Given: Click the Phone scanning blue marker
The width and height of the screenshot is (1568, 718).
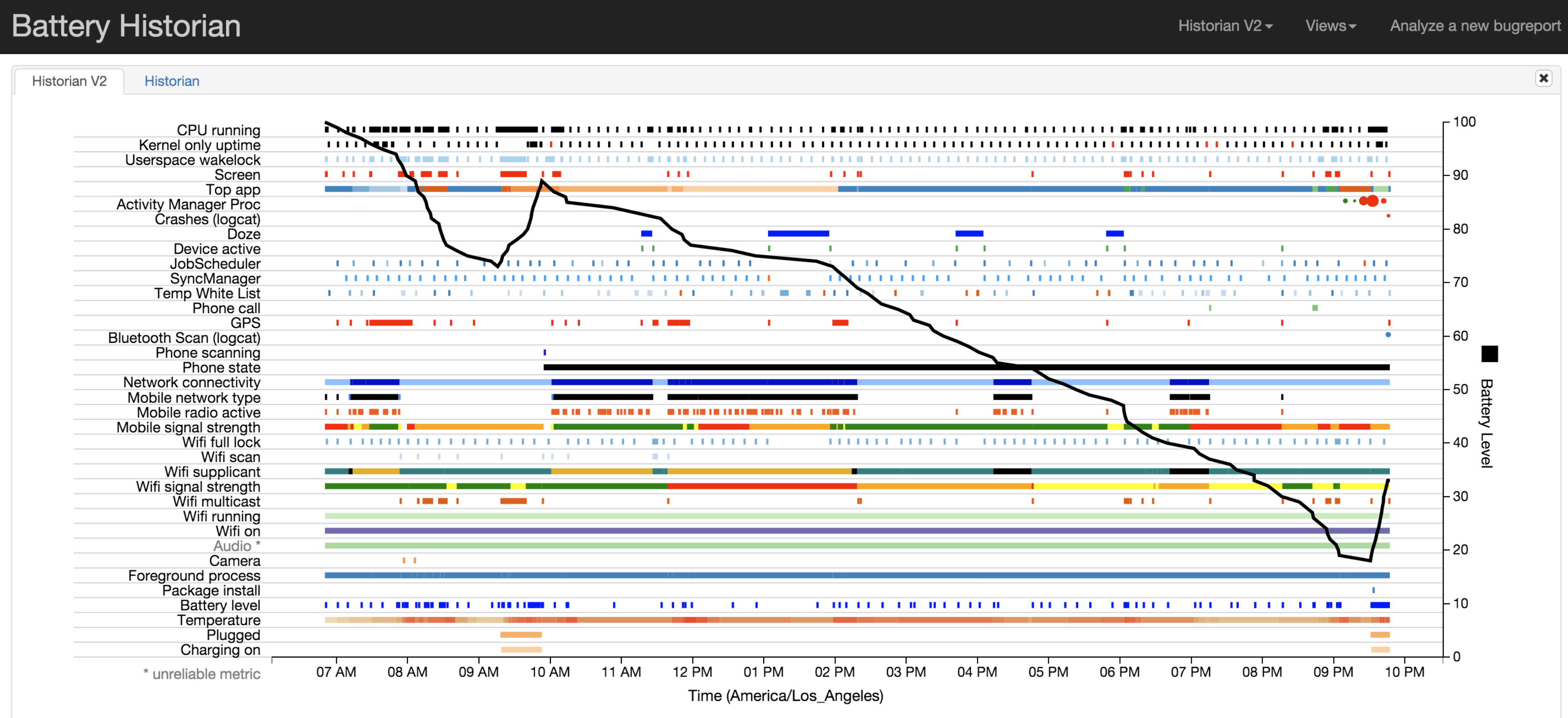Looking at the screenshot, I should (545, 352).
